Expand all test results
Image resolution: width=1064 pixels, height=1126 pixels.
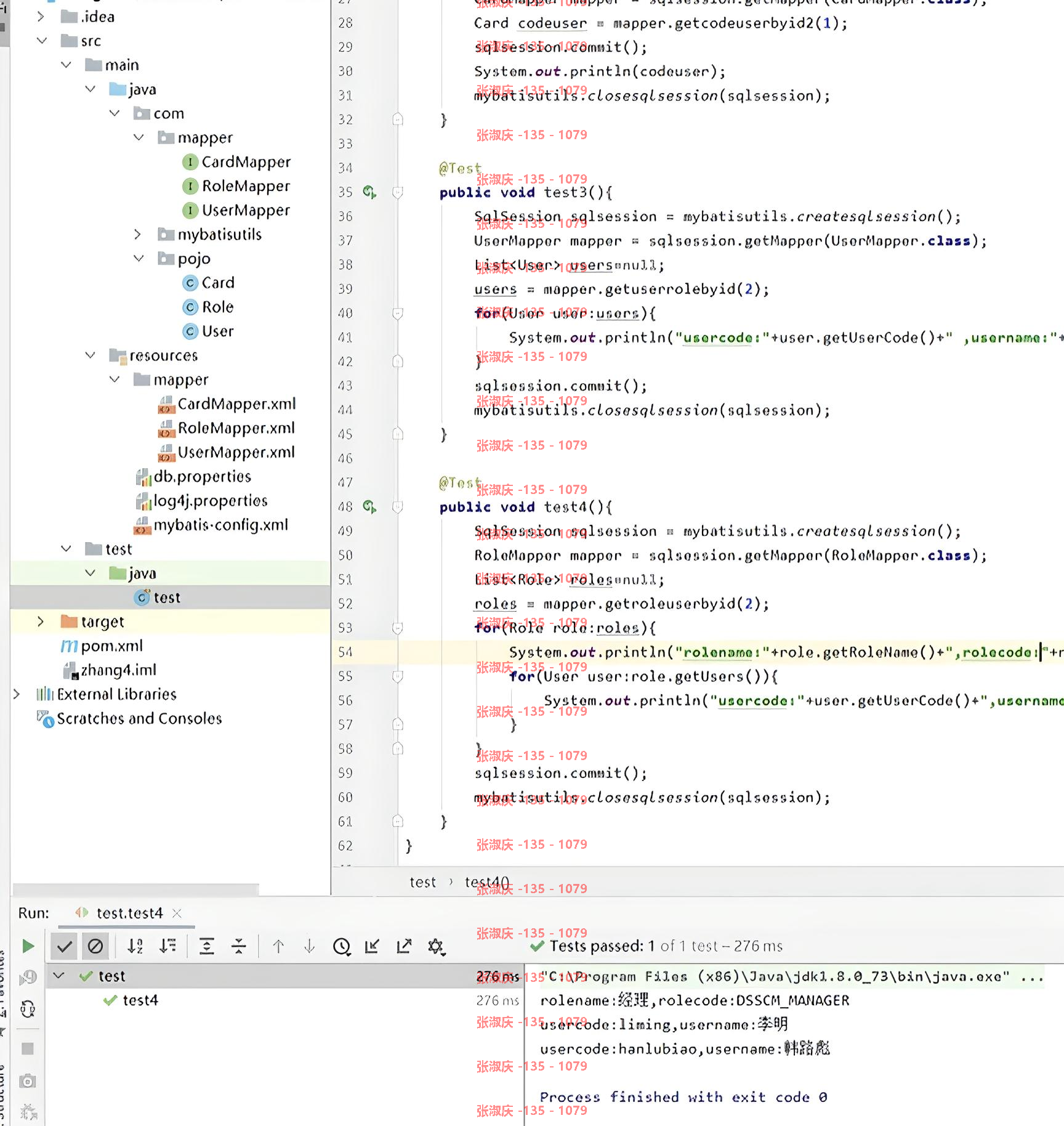[x=207, y=946]
